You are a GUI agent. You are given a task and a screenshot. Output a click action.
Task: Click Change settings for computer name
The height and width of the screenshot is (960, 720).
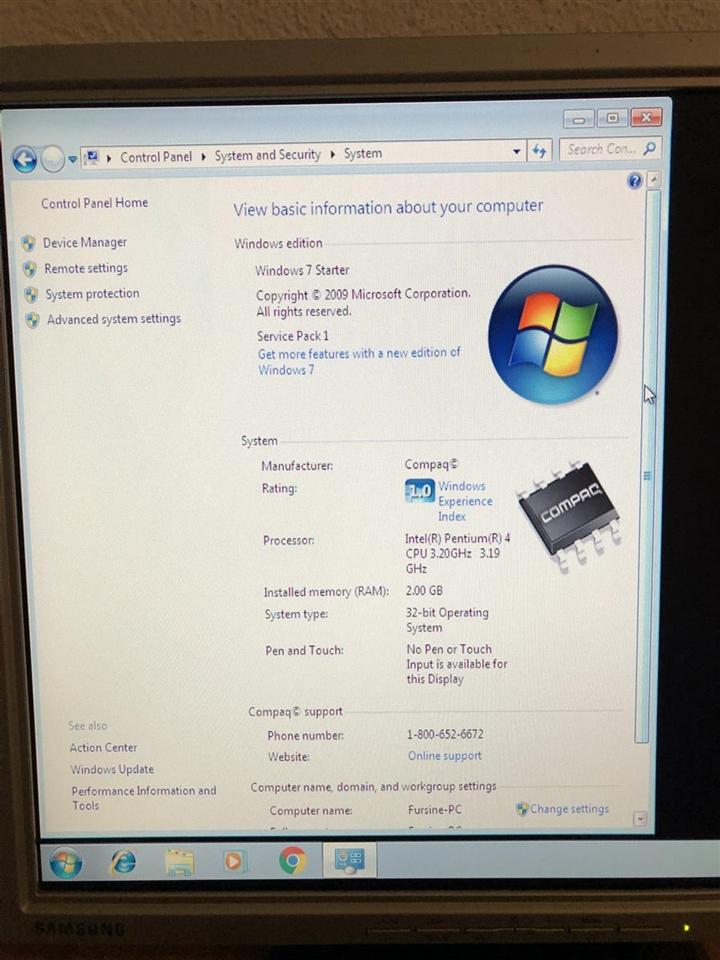click(569, 809)
